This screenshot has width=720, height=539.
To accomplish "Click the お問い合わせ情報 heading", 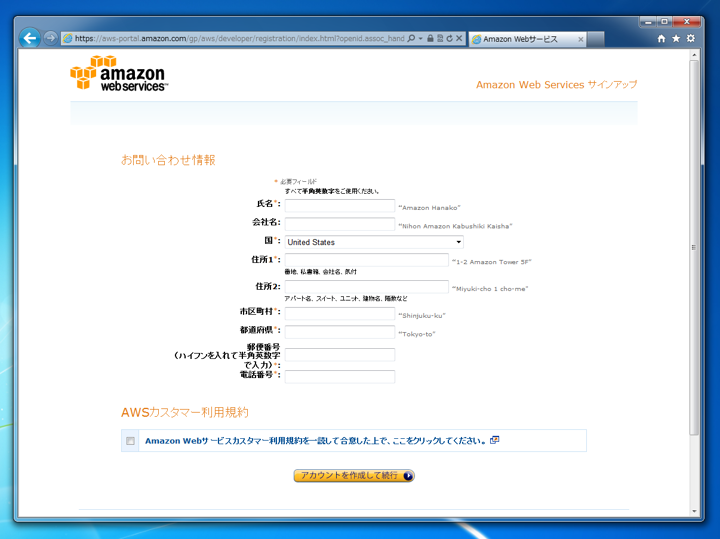I will [x=168, y=160].
